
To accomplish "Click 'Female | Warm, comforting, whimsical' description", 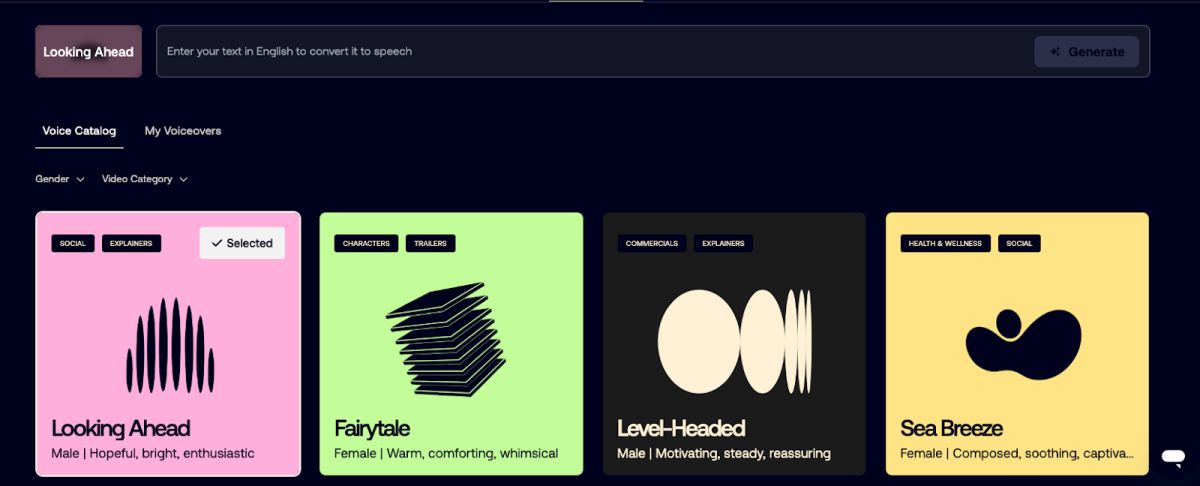I will tap(446, 453).
